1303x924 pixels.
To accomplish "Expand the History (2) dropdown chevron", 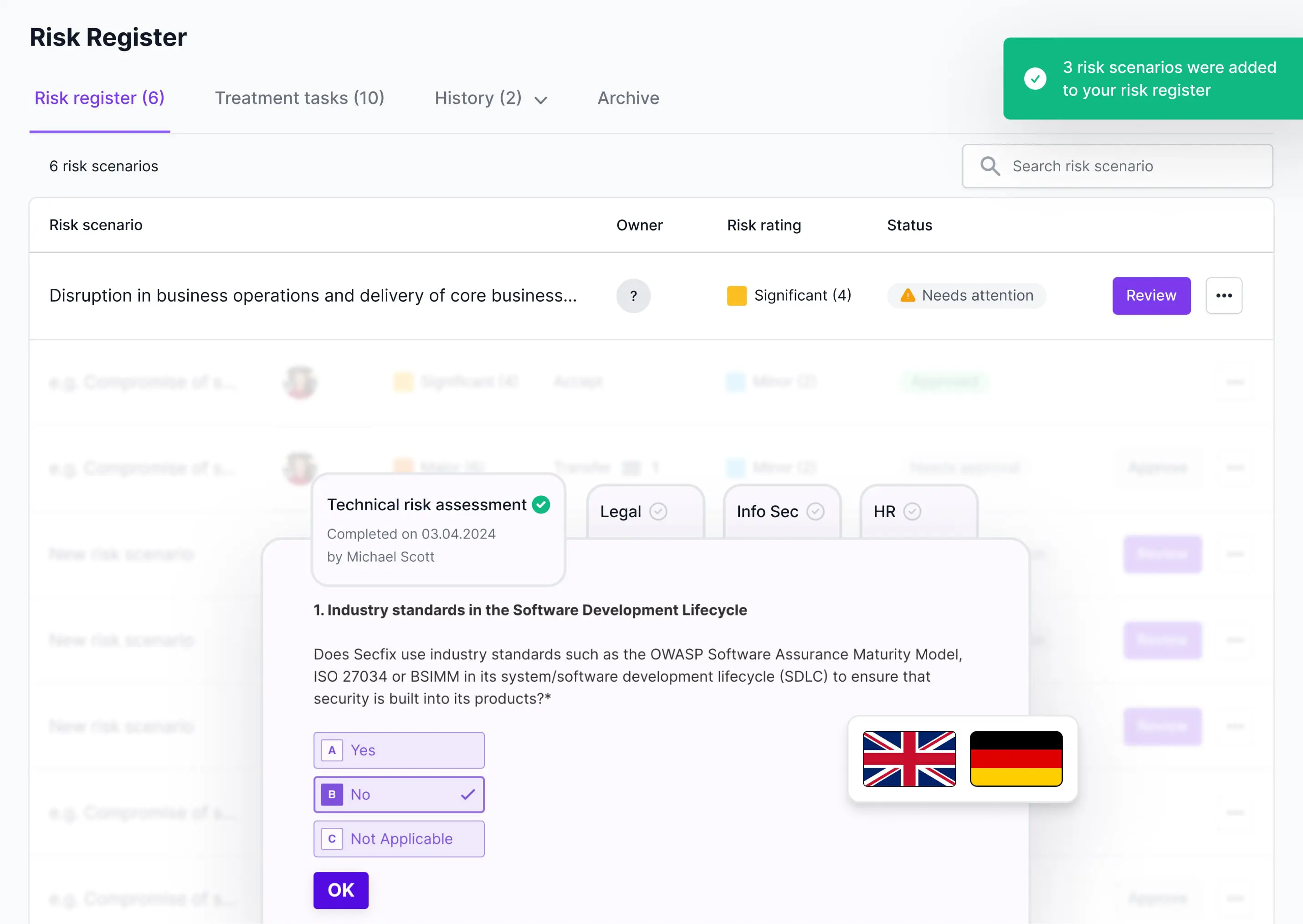I will point(540,100).
